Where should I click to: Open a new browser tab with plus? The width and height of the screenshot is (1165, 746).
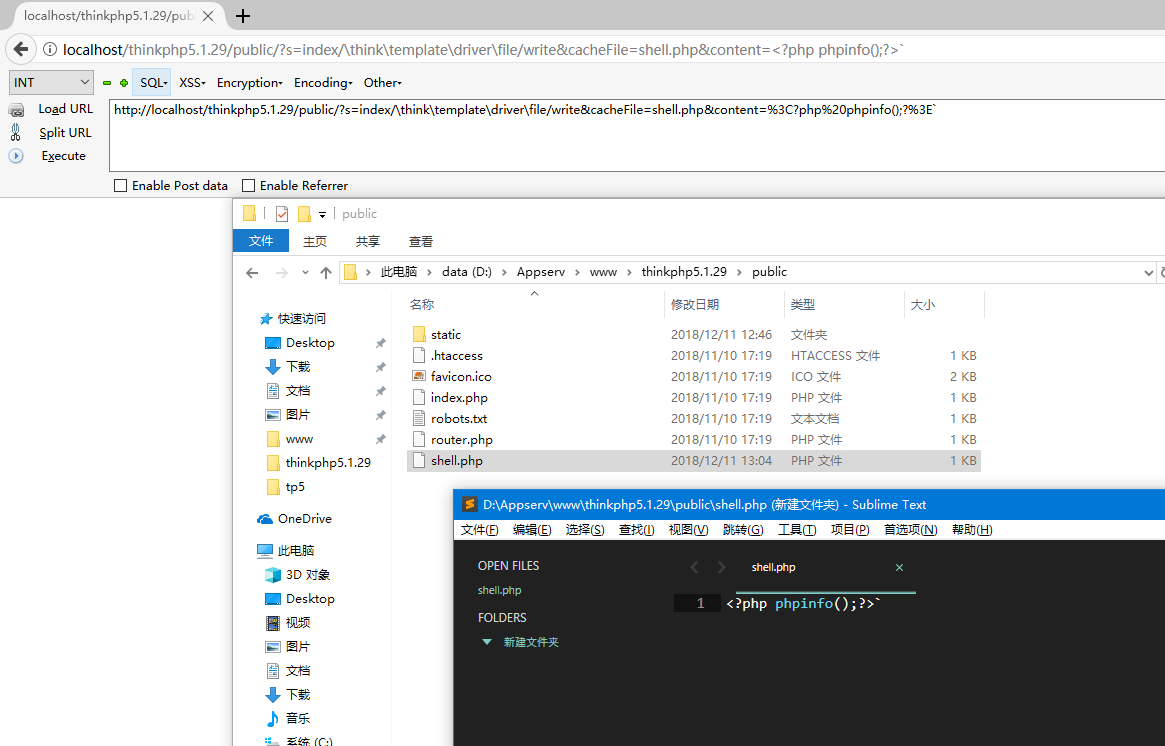(x=242, y=16)
